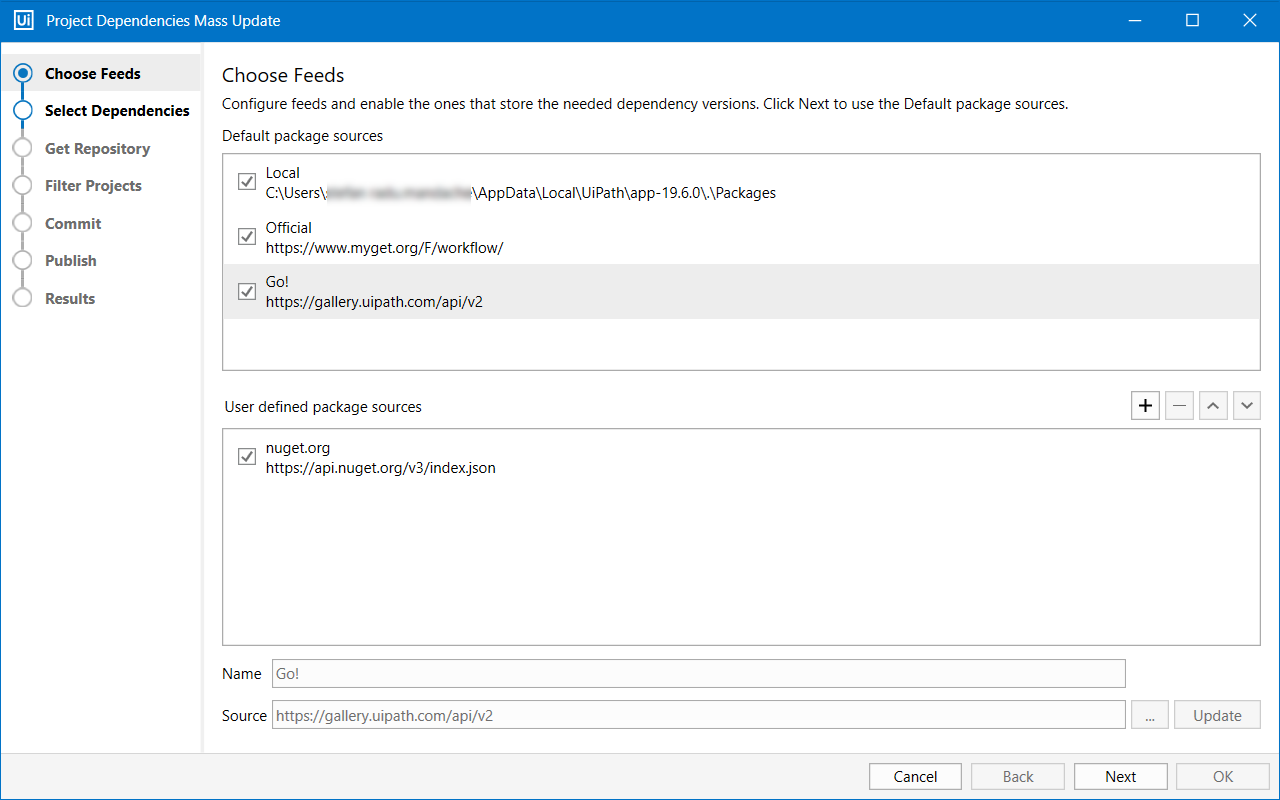Click the Choose Feeds step indicator circle

pos(22,72)
